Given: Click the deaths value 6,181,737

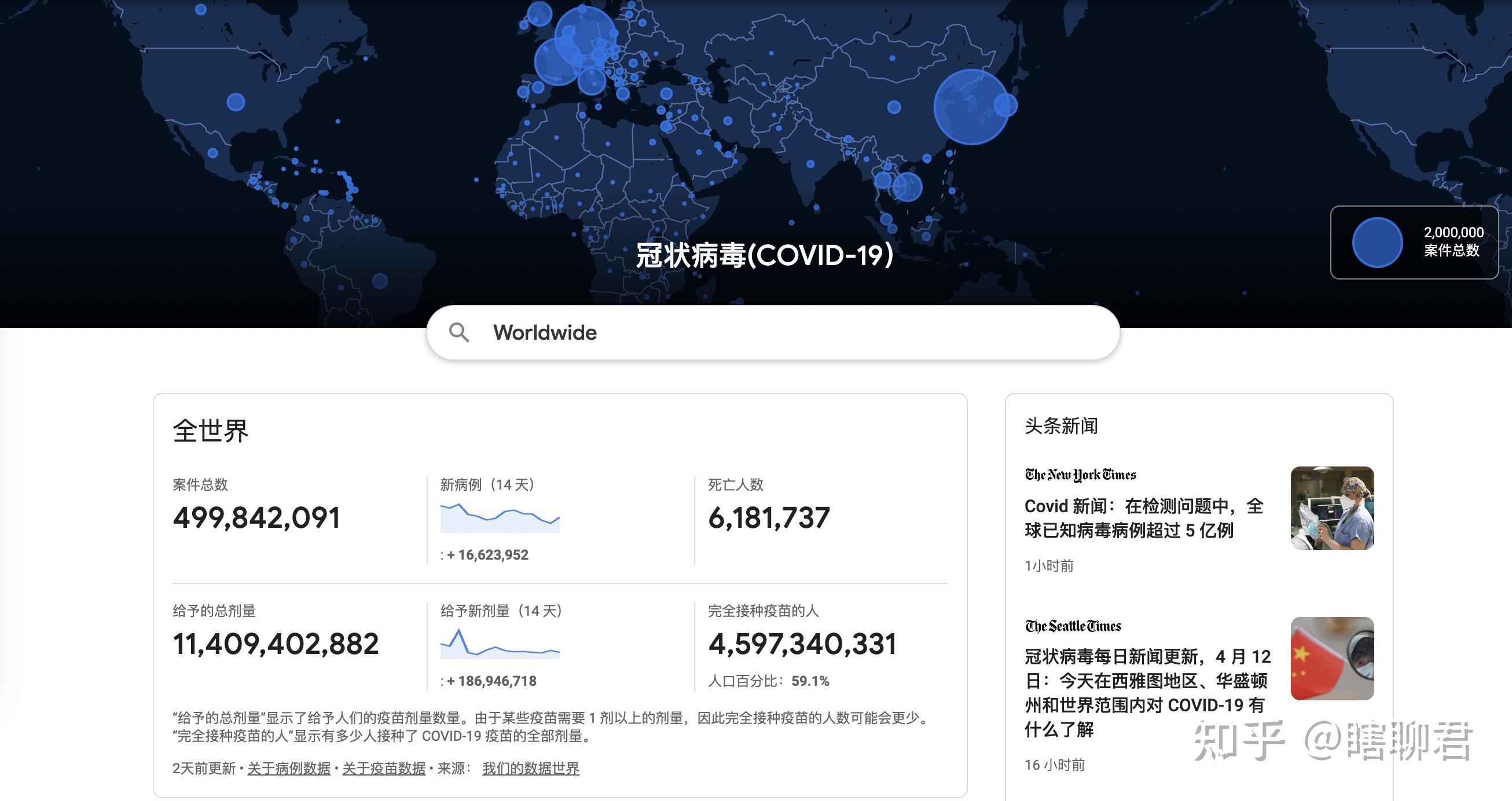Looking at the screenshot, I should [x=769, y=517].
